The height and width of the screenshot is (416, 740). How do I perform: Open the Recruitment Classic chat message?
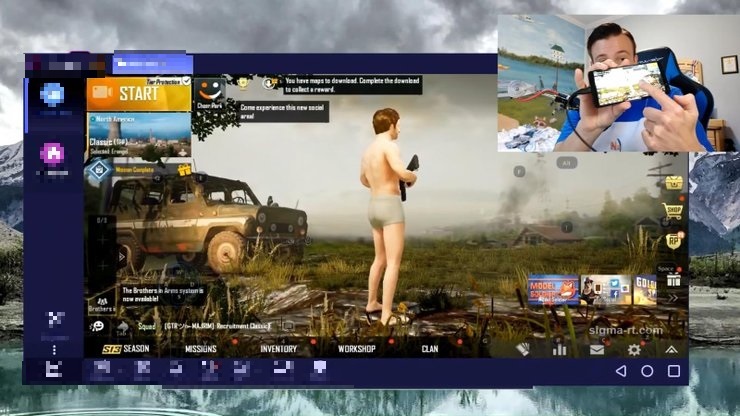click(x=218, y=326)
